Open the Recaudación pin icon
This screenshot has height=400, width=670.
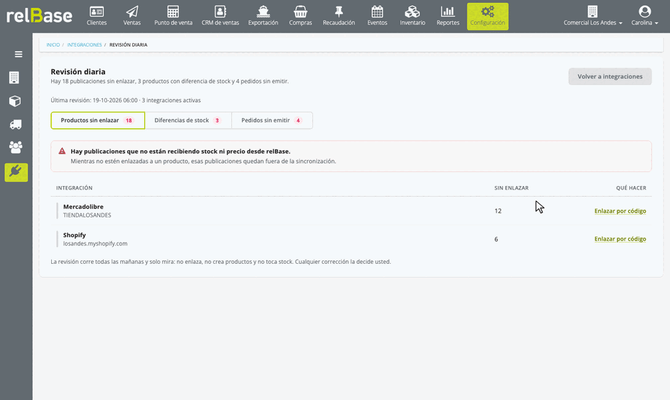(339, 12)
